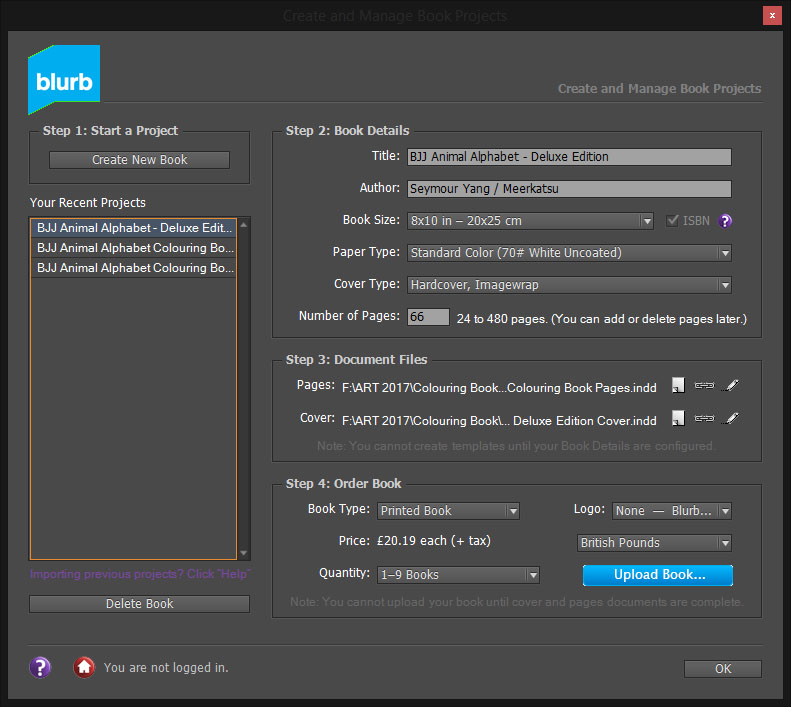Click the link icon in Cover row
Screen dimensions: 791x707
(704, 418)
